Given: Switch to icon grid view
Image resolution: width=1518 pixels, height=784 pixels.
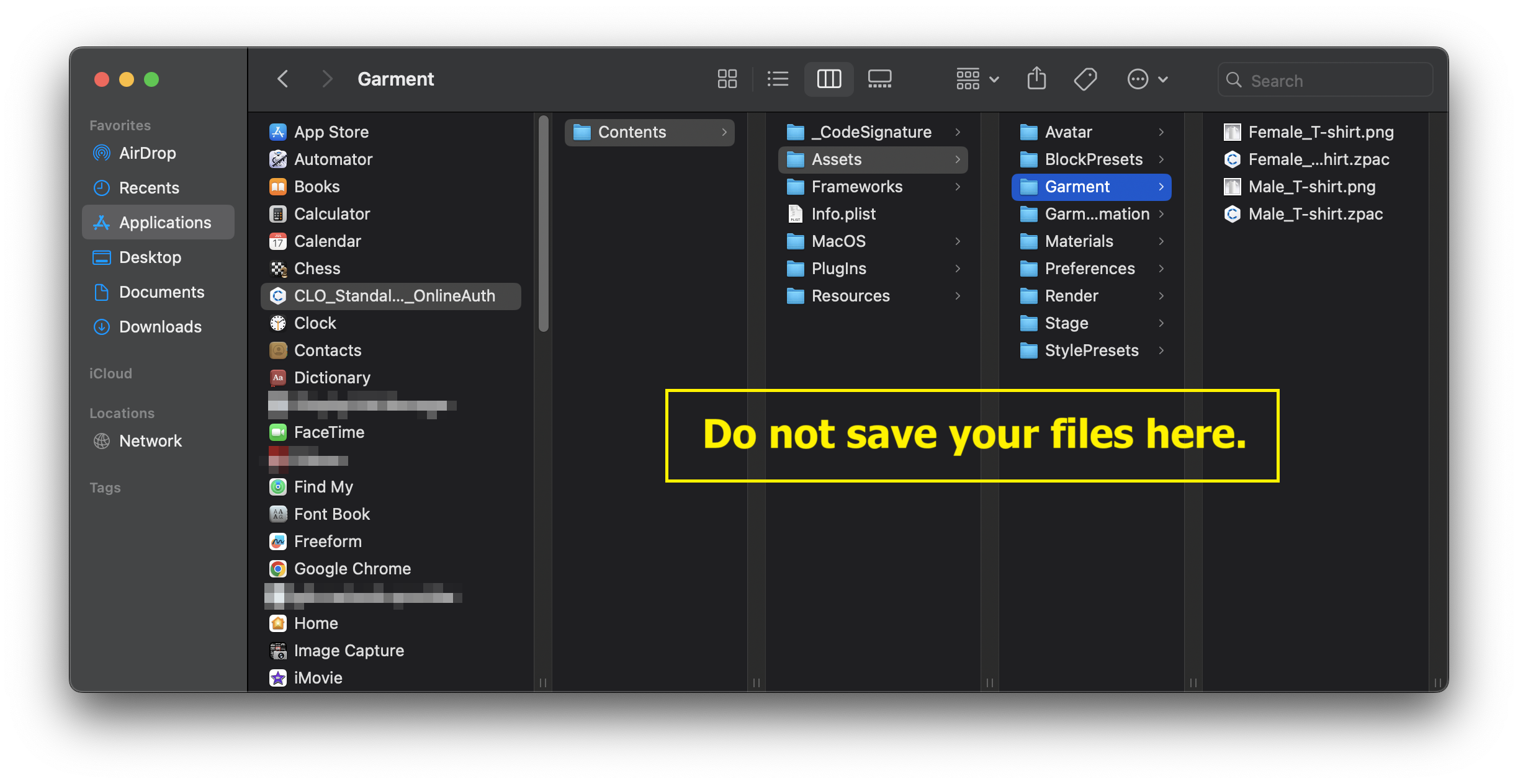Looking at the screenshot, I should point(727,79).
